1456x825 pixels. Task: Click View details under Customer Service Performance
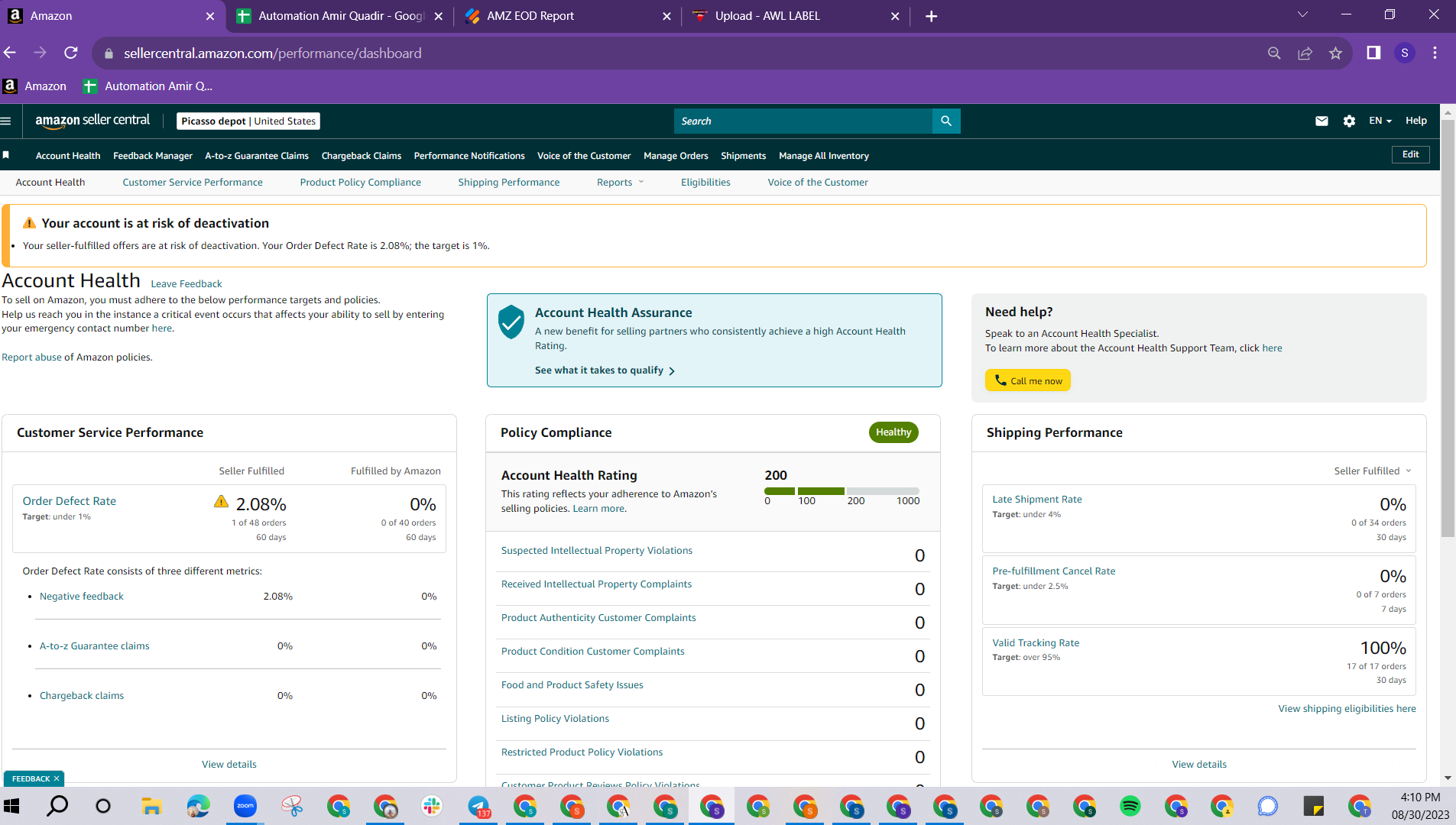(x=229, y=764)
